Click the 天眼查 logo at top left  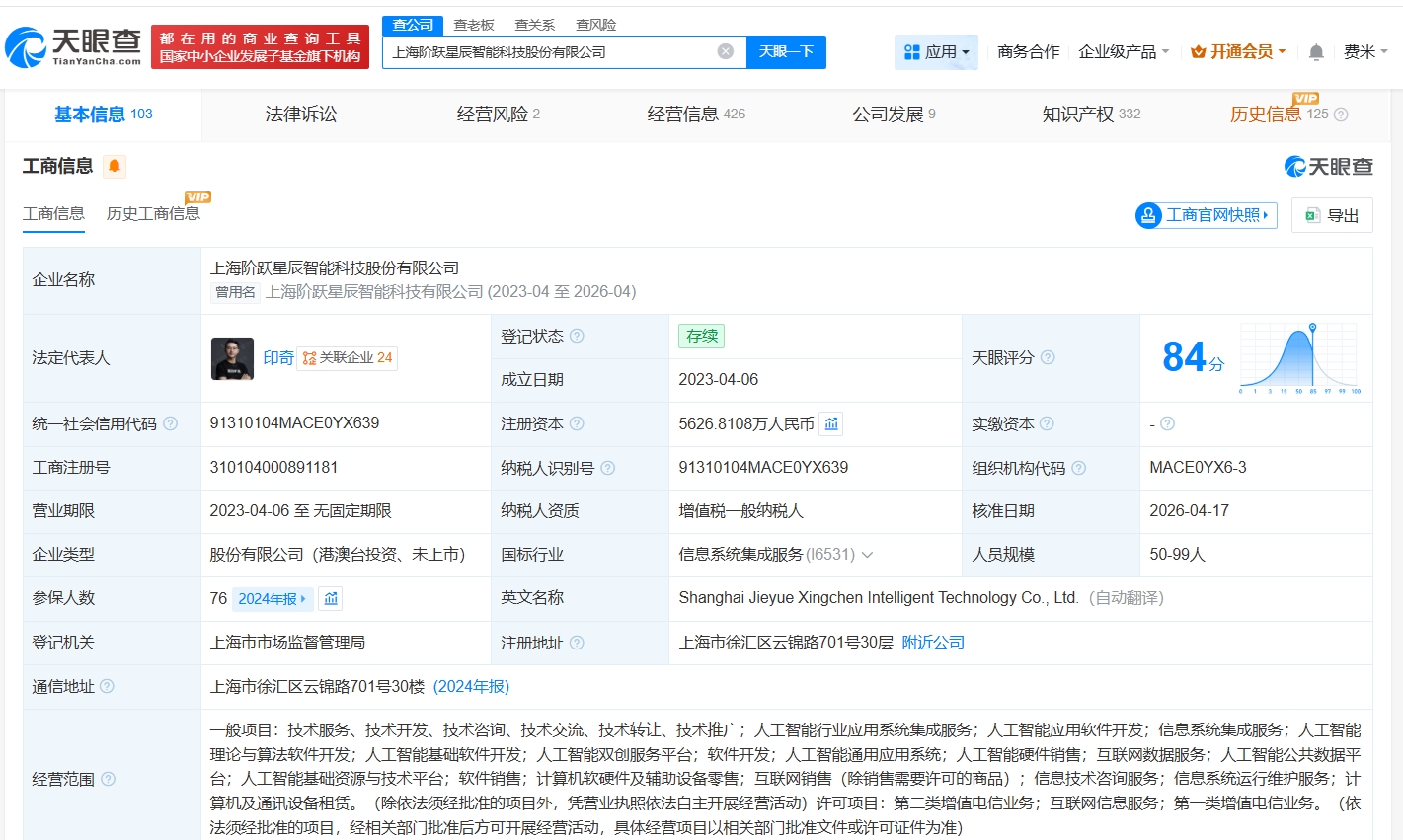point(74,46)
